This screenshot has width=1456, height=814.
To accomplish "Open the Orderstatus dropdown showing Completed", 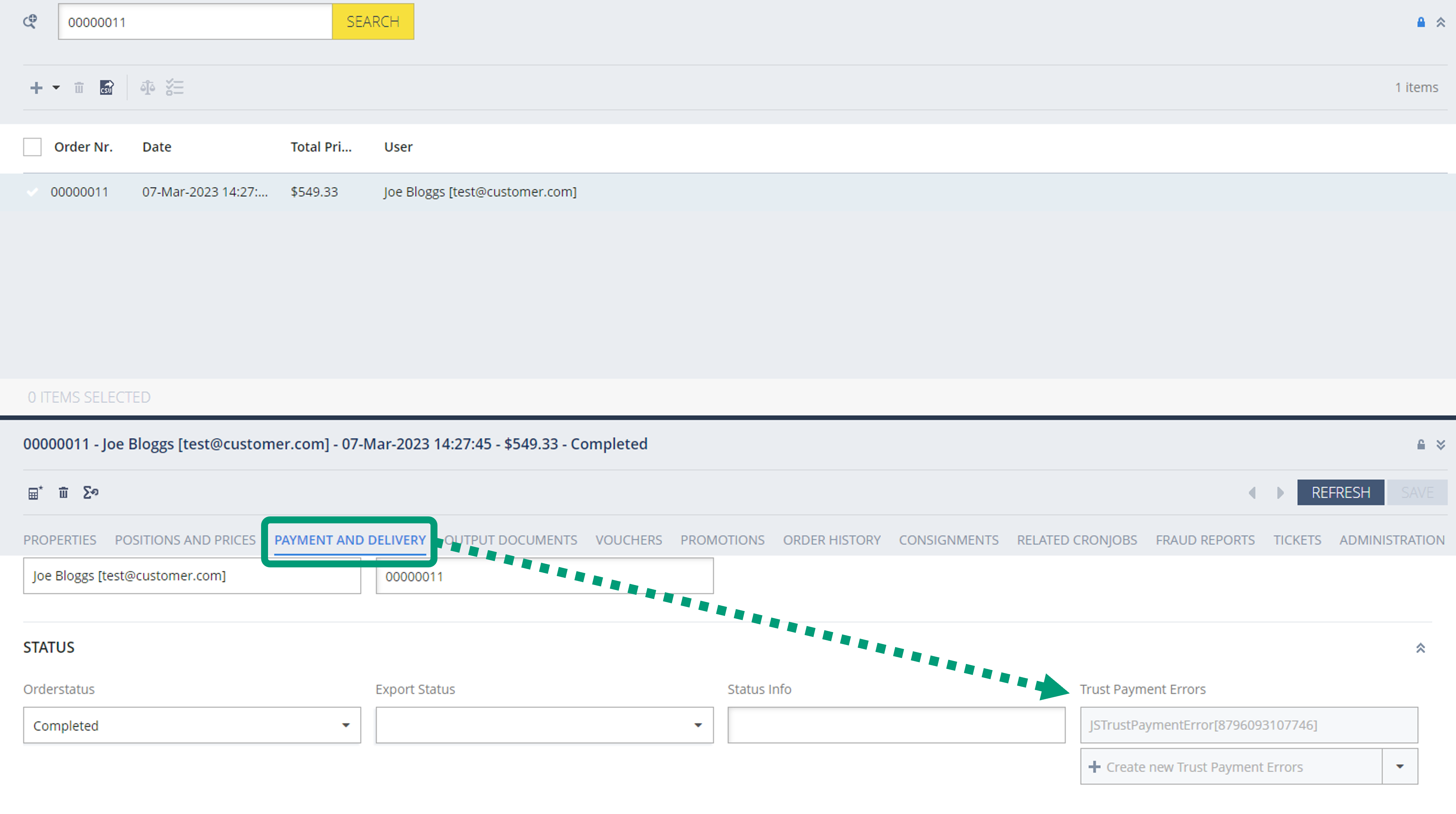I will pos(192,725).
